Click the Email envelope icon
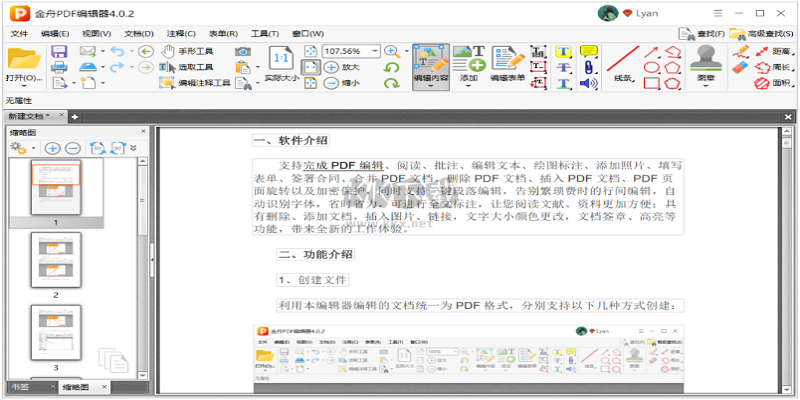This screenshot has width=800, height=400. 88,51
